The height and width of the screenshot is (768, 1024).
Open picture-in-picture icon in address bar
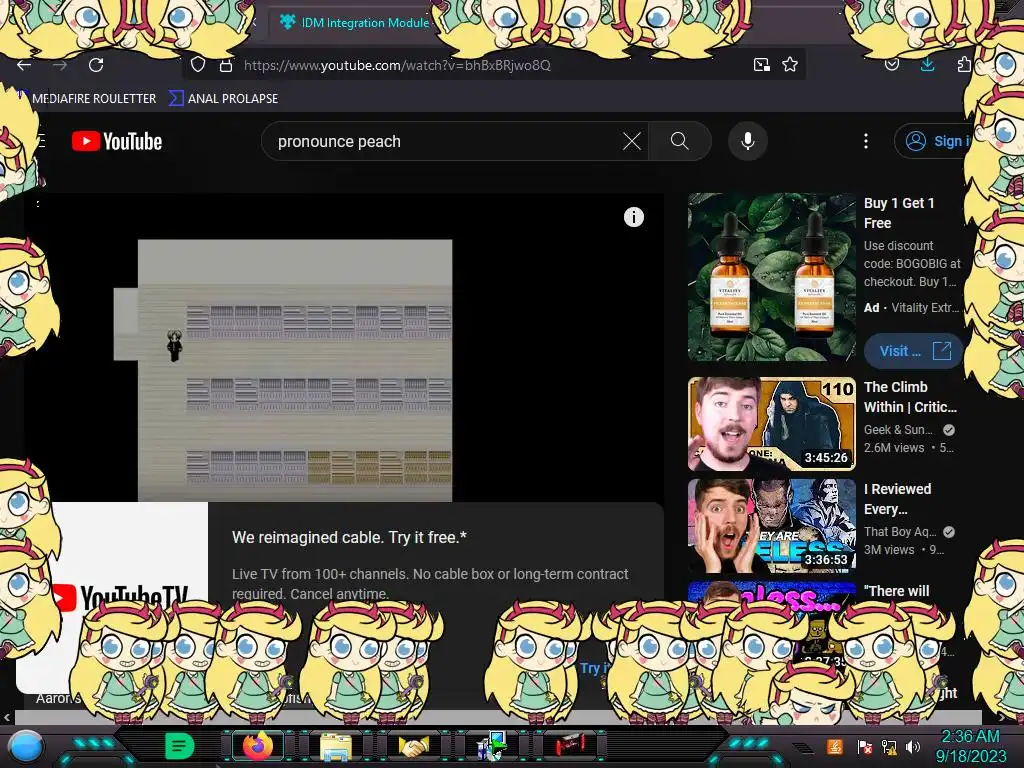point(761,65)
